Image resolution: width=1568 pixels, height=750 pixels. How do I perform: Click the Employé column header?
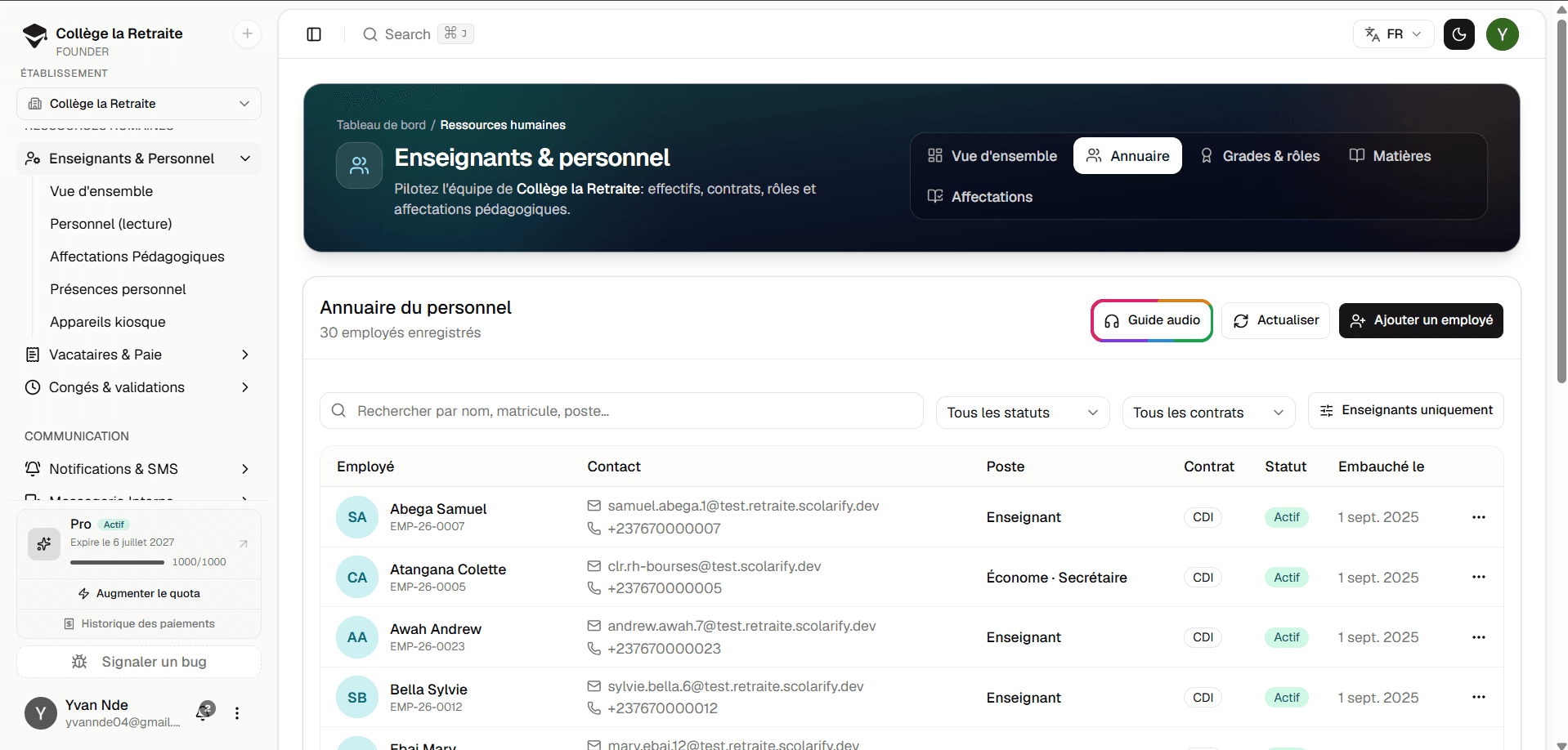365,467
